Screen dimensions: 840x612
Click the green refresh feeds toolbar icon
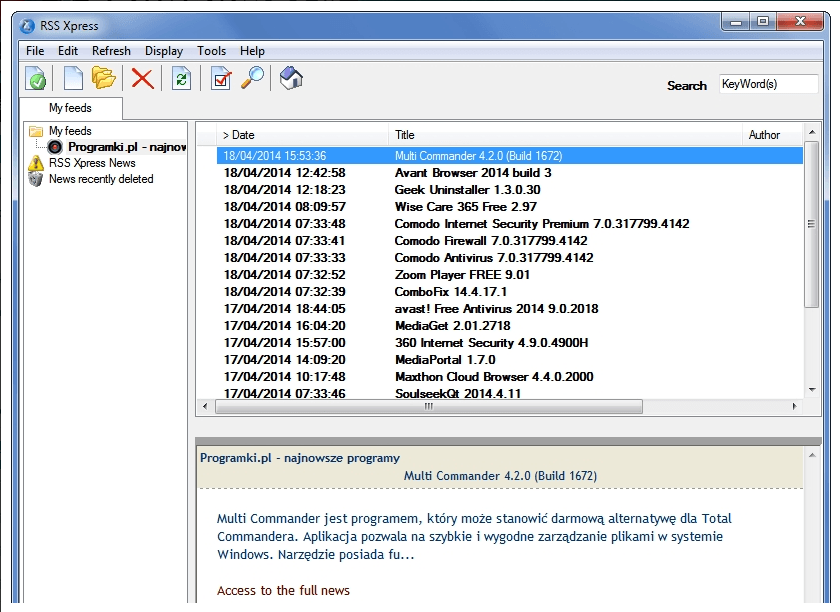point(182,78)
